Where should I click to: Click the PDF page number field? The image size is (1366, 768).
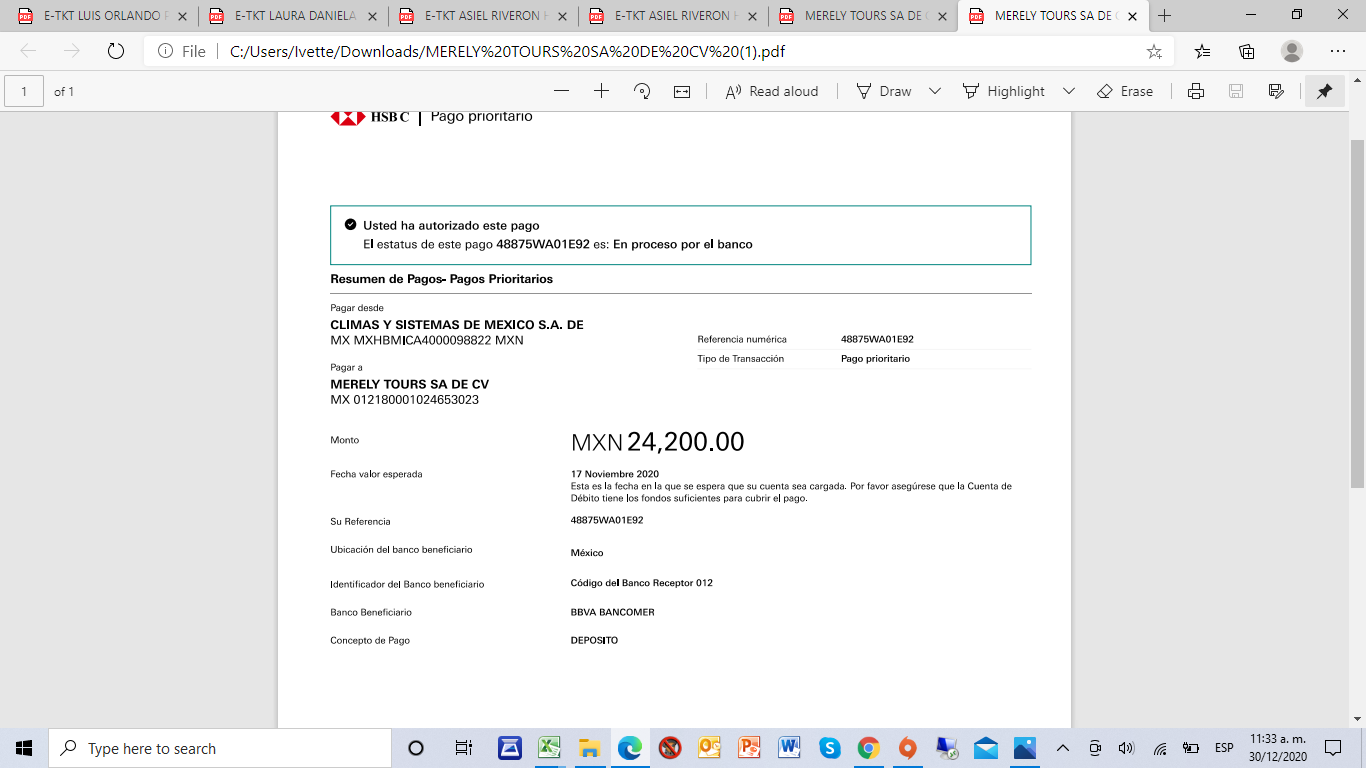24,91
